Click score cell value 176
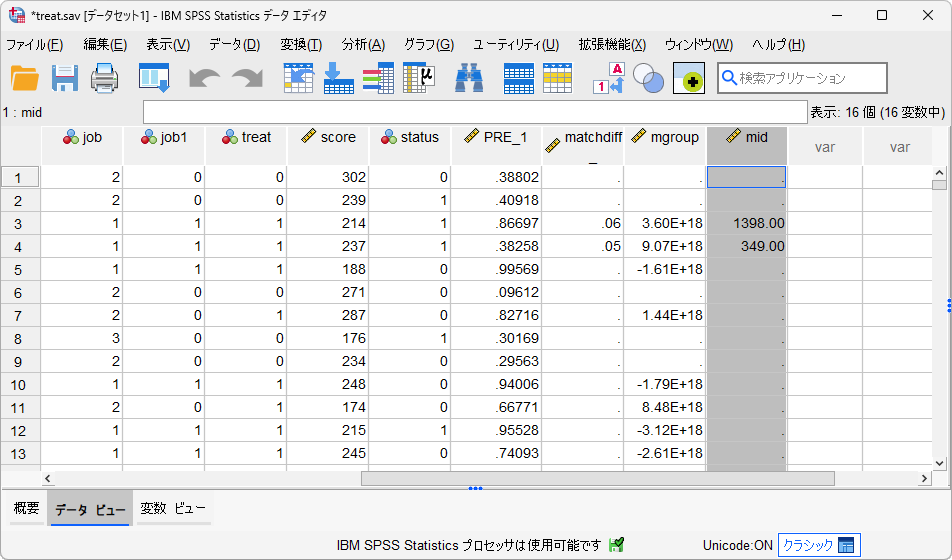 (x=328, y=338)
